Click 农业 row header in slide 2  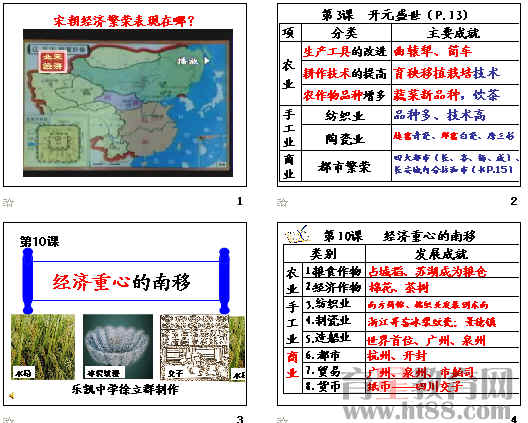(290, 74)
